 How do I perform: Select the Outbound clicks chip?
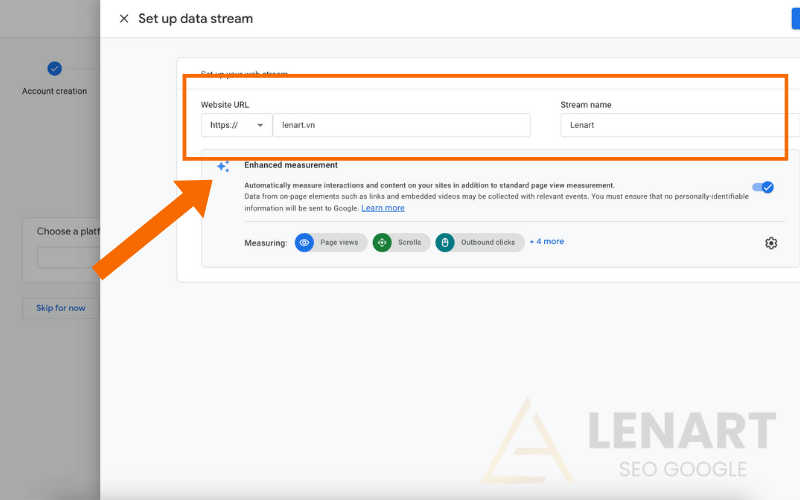(480, 242)
